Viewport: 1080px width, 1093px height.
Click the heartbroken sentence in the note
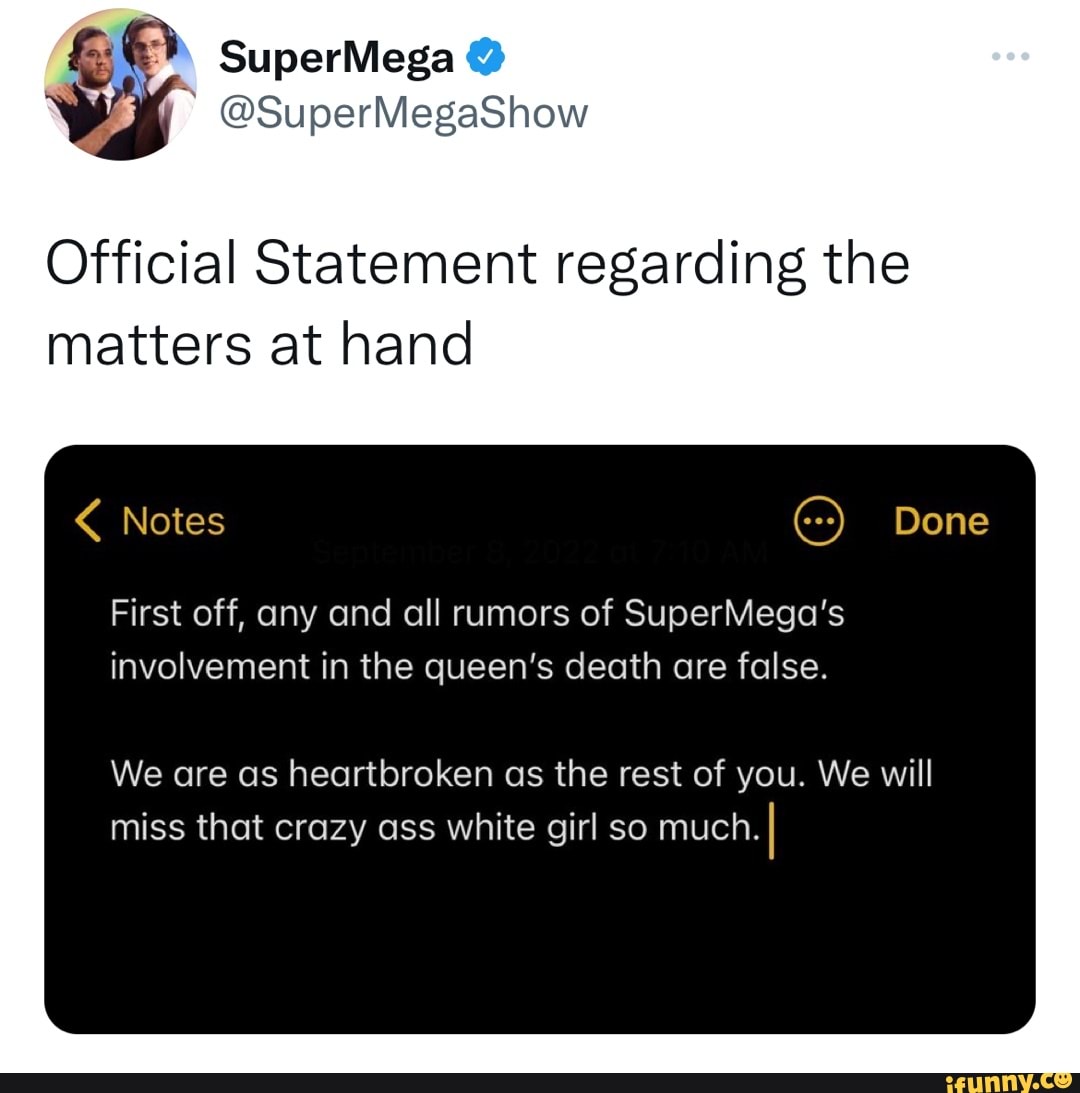pos(520,772)
